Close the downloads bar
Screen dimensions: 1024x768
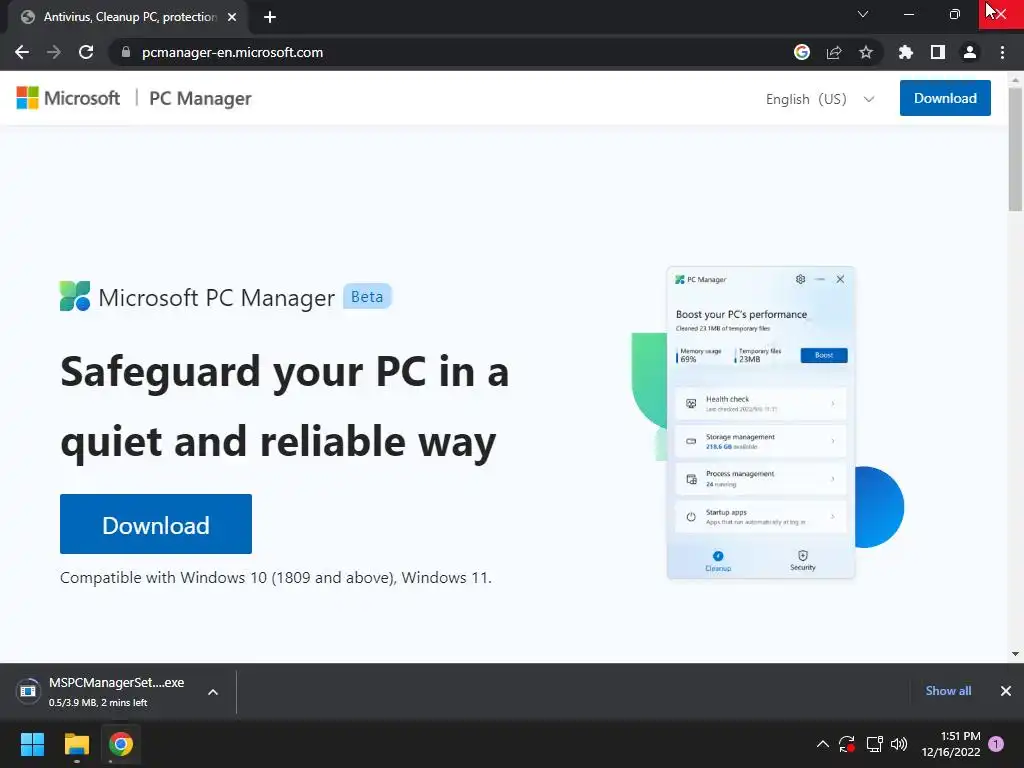(1006, 691)
